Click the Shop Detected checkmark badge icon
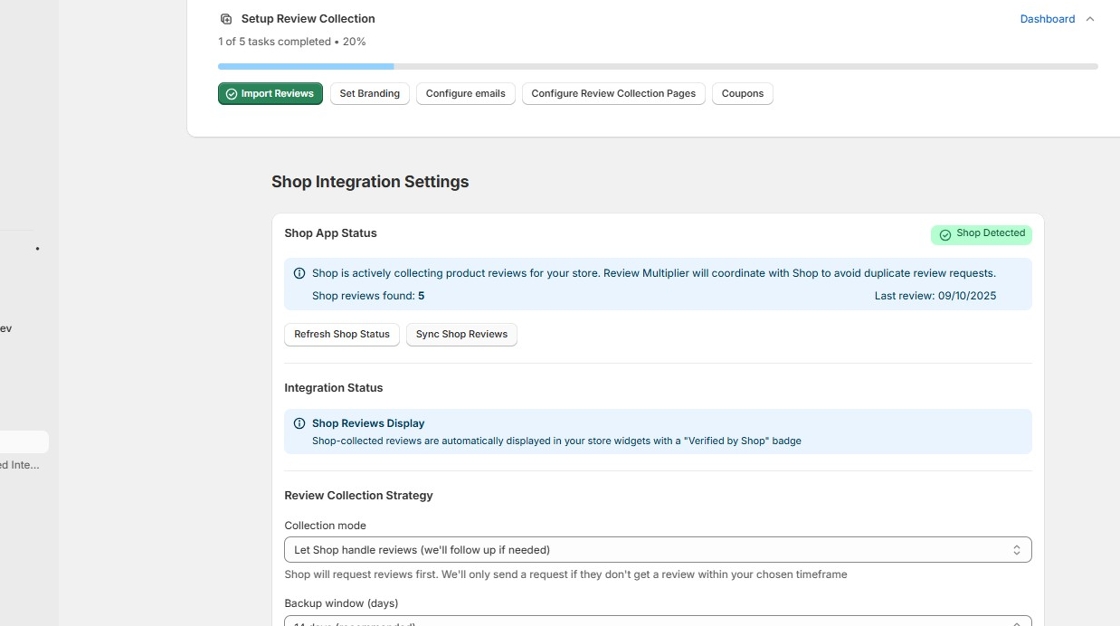 pyautogui.click(x=945, y=234)
